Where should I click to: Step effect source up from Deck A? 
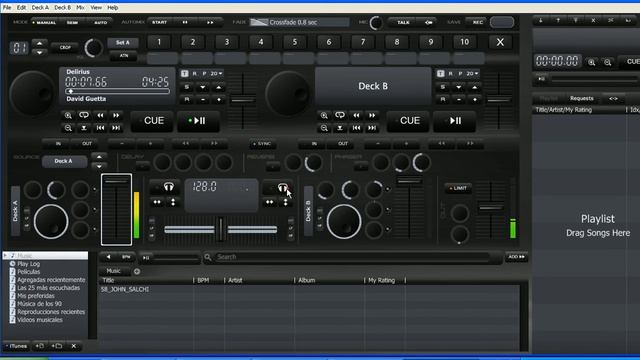click(x=99, y=157)
